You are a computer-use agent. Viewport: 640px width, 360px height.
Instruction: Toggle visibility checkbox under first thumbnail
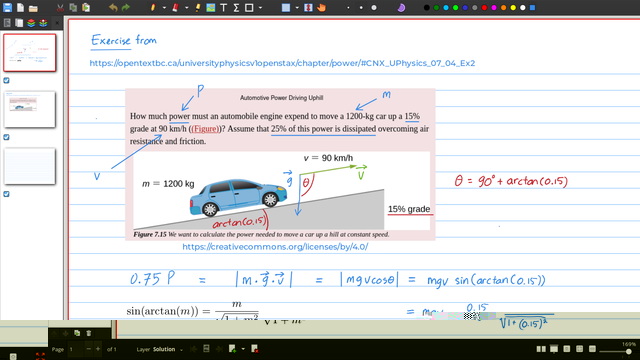click(7, 80)
